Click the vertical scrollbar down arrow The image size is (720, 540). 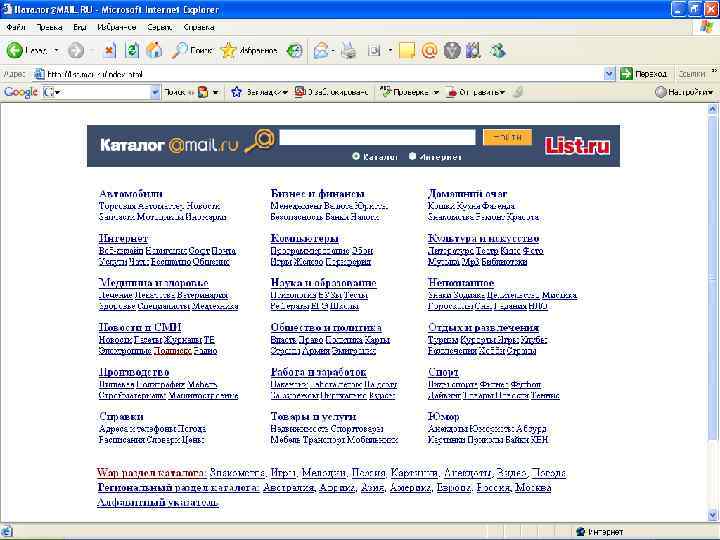[713, 515]
